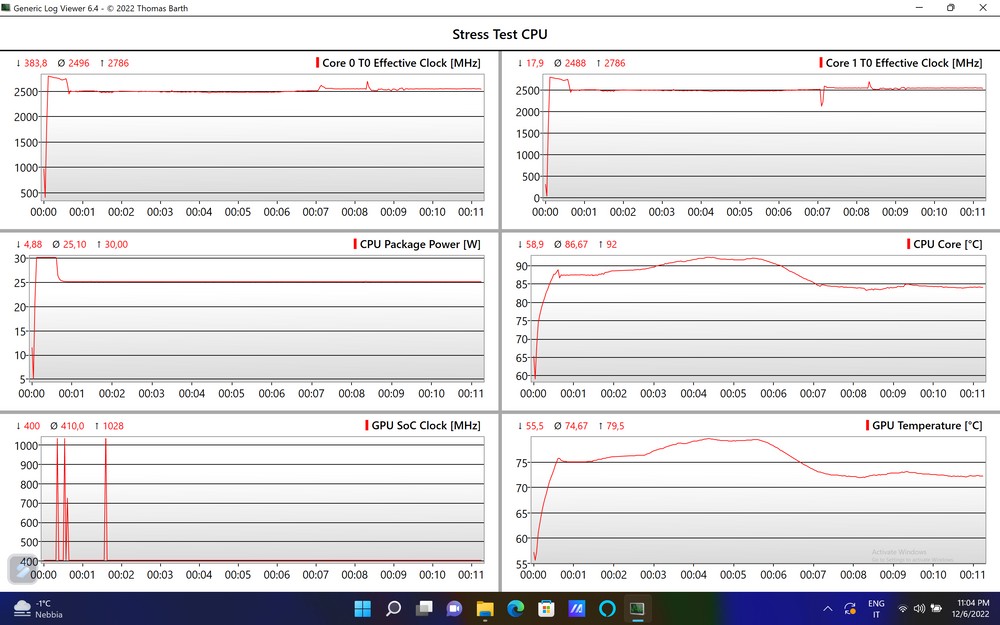This screenshot has height=625, width=1000.
Task: Click GPU SoC Clock spike near 00:01:30
Action: pos(106,497)
